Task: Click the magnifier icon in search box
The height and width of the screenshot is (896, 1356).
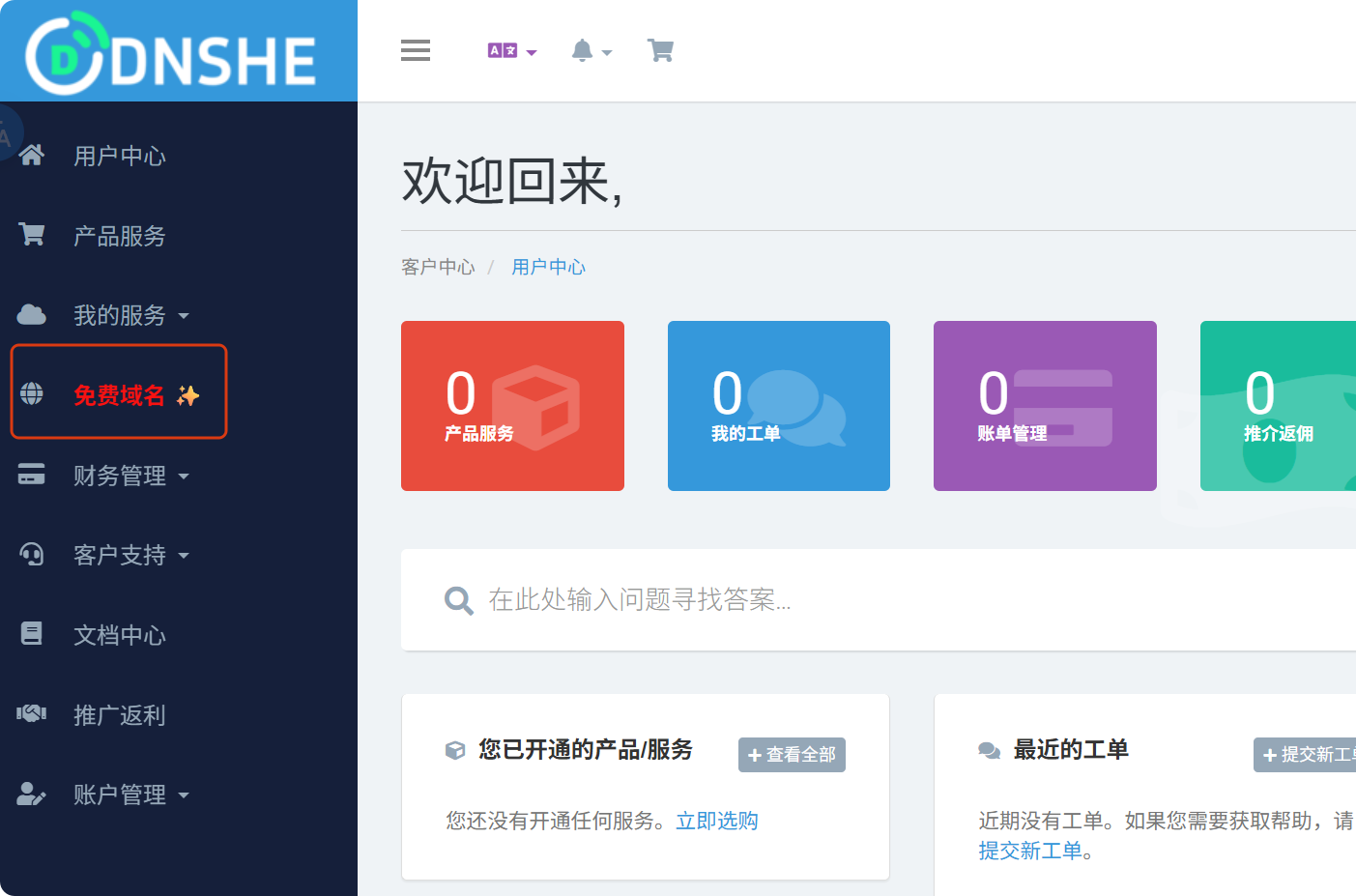Action: [458, 601]
